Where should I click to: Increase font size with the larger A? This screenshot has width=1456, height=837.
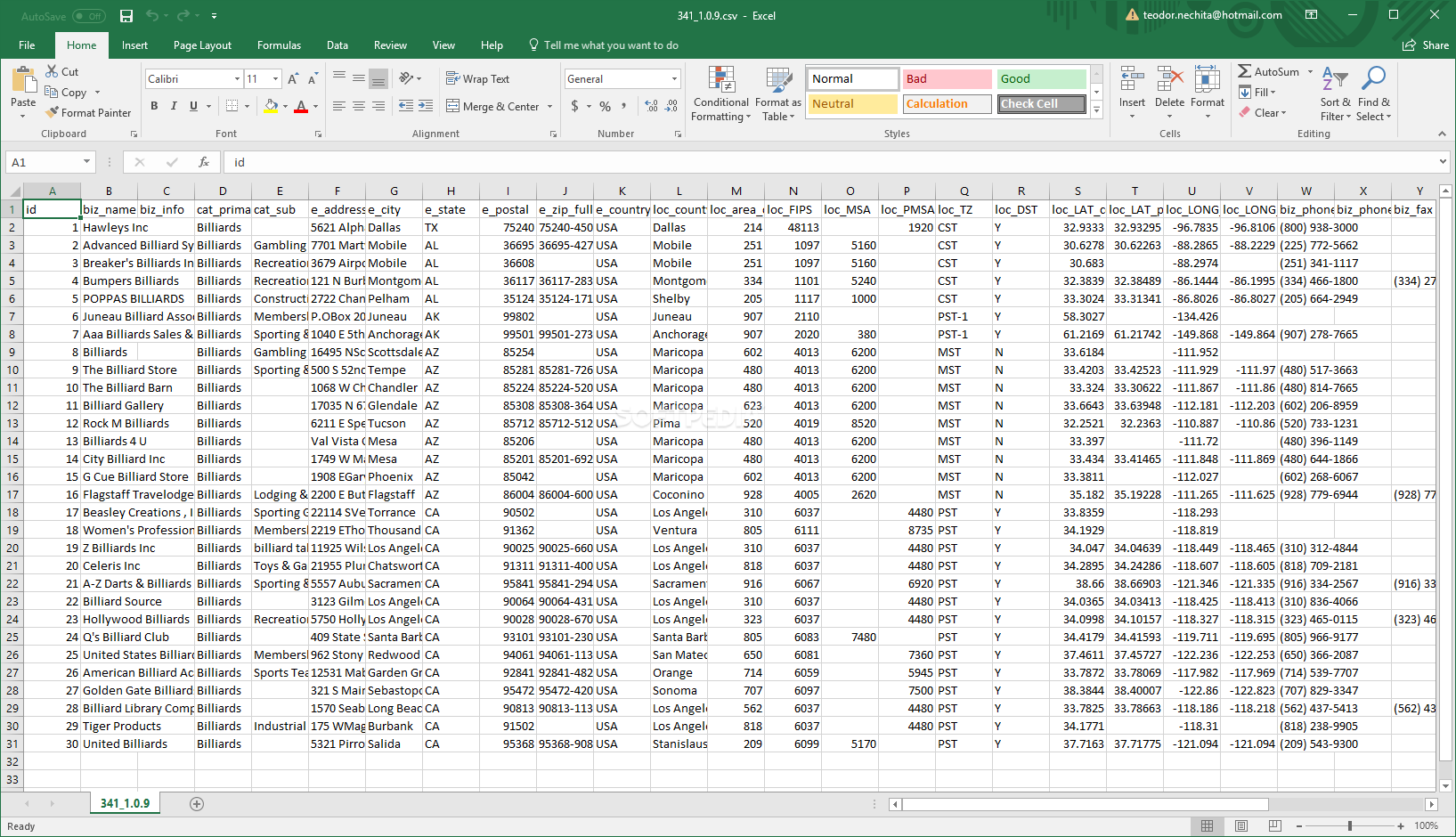tap(293, 79)
